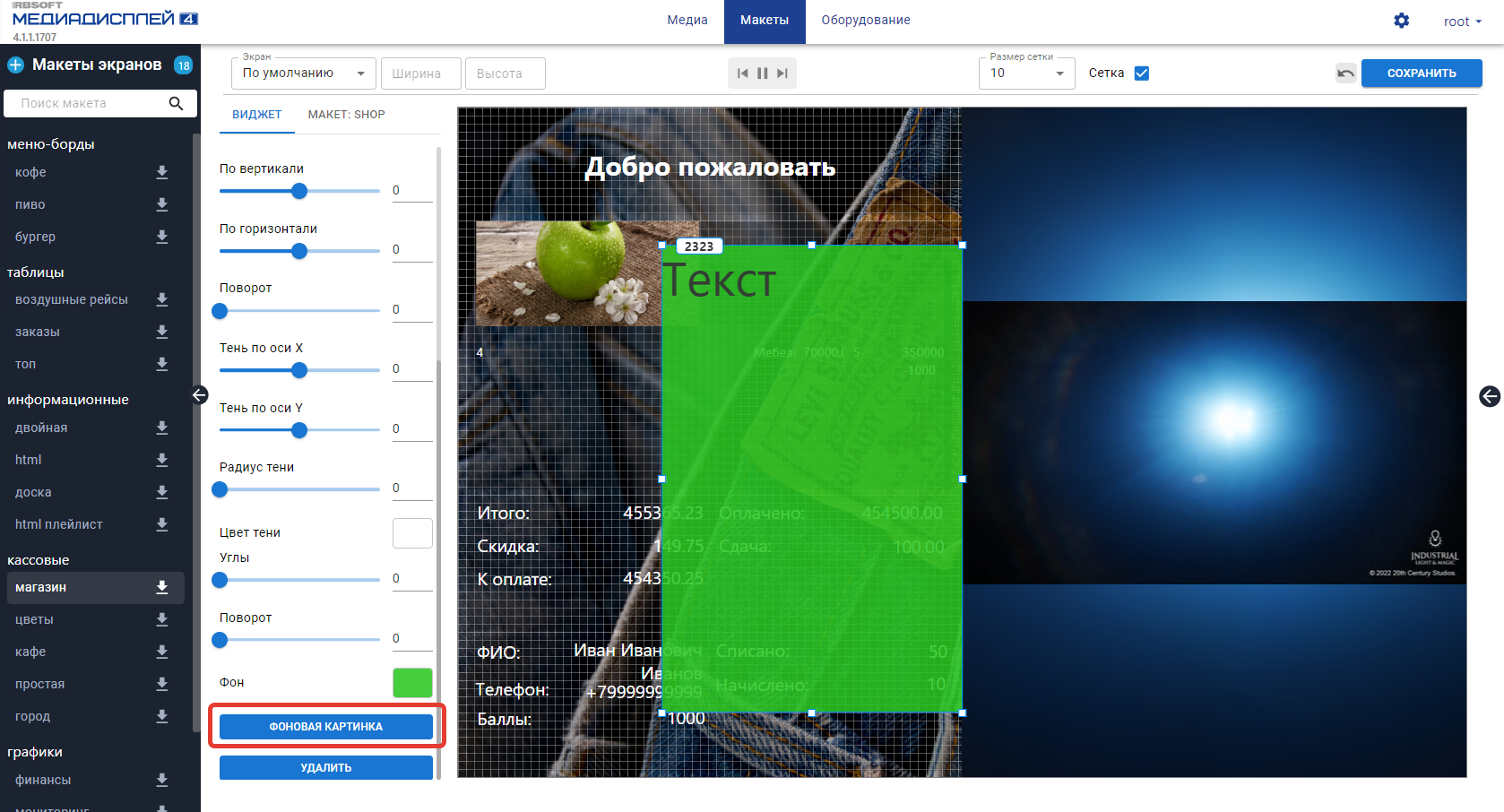Click the УДАЛИТЬ button
Image resolution: width=1504 pixels, height=812 pixels.
click(326, 768)
